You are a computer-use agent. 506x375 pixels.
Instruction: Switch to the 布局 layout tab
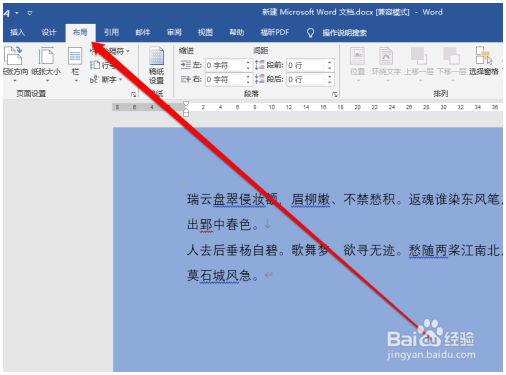coord(80,32)
